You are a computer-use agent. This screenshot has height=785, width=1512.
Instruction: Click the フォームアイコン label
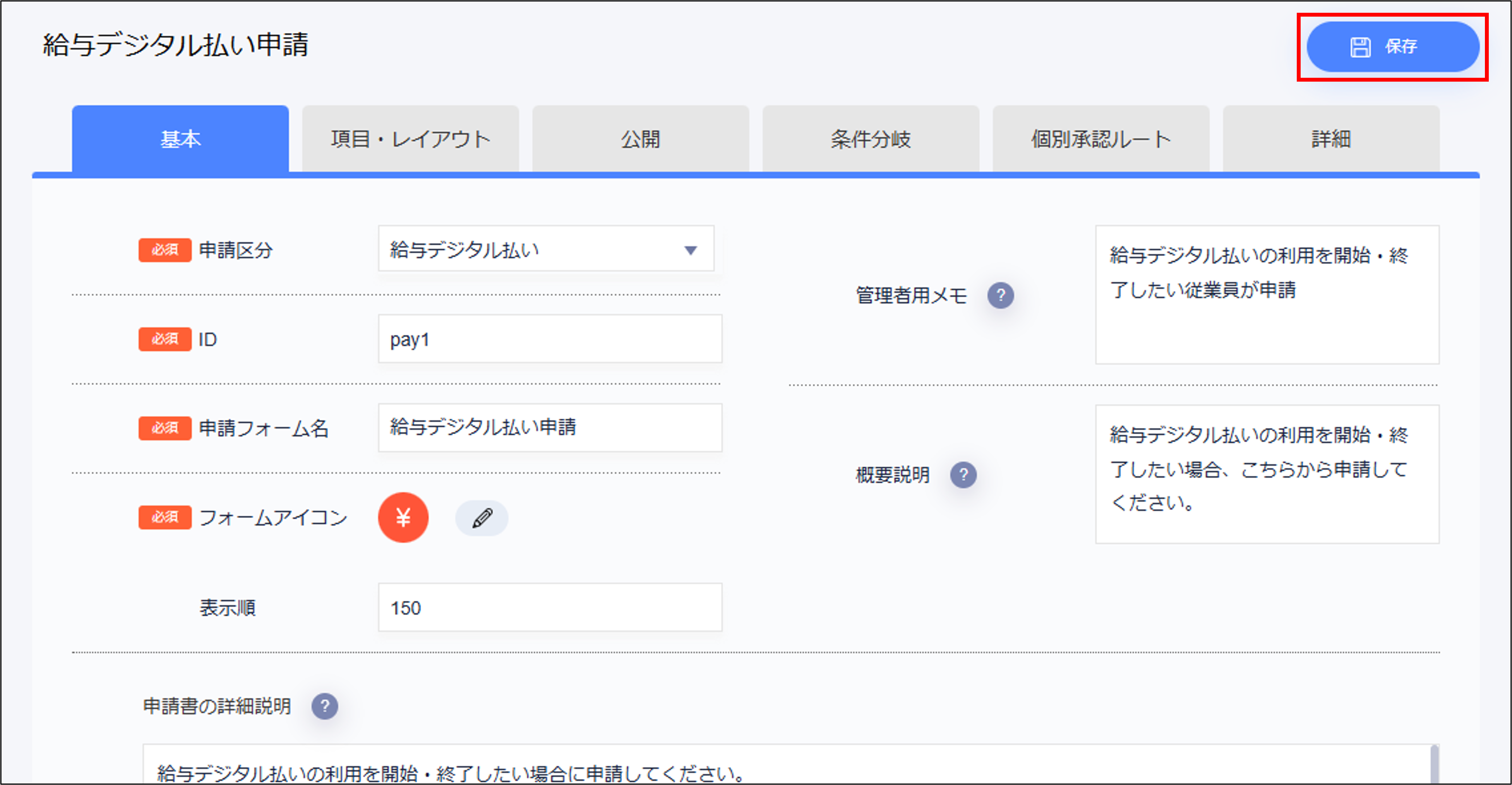coord(273,518)
